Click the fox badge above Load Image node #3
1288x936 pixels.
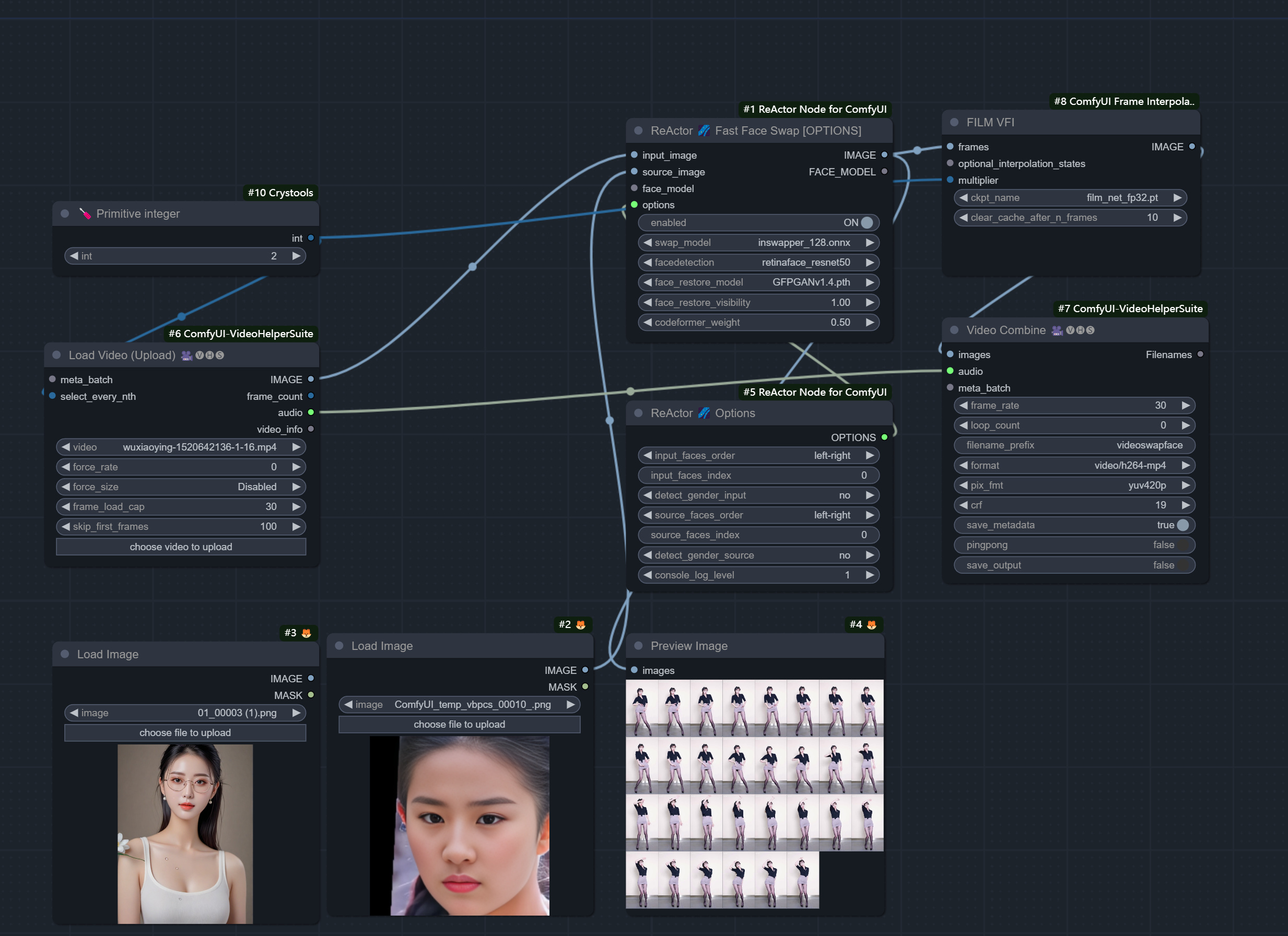[x=306, y=632]
